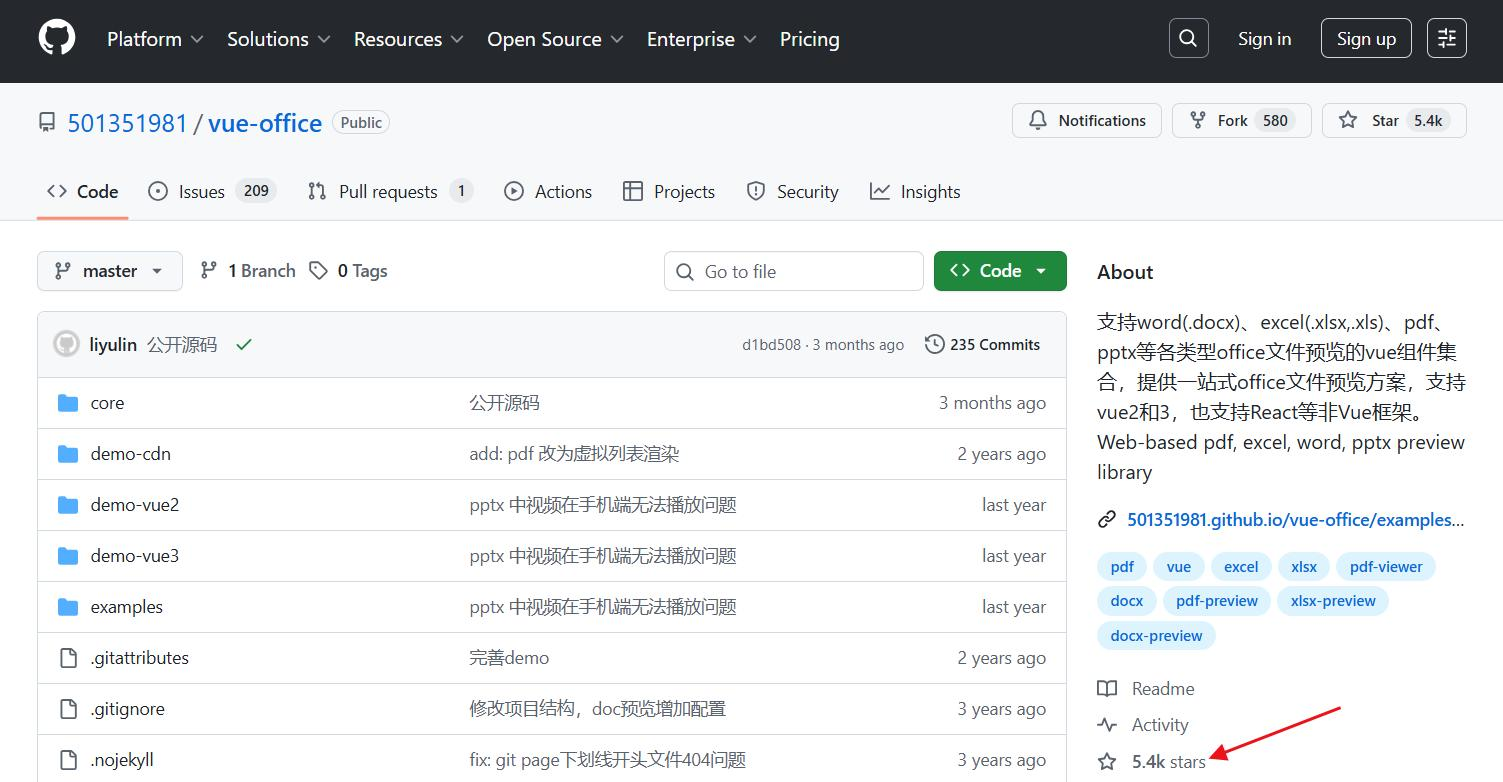Switch to the Security tab
Image resolution: width=1503 pixels, height=782 pixels.
pos(793,192)
